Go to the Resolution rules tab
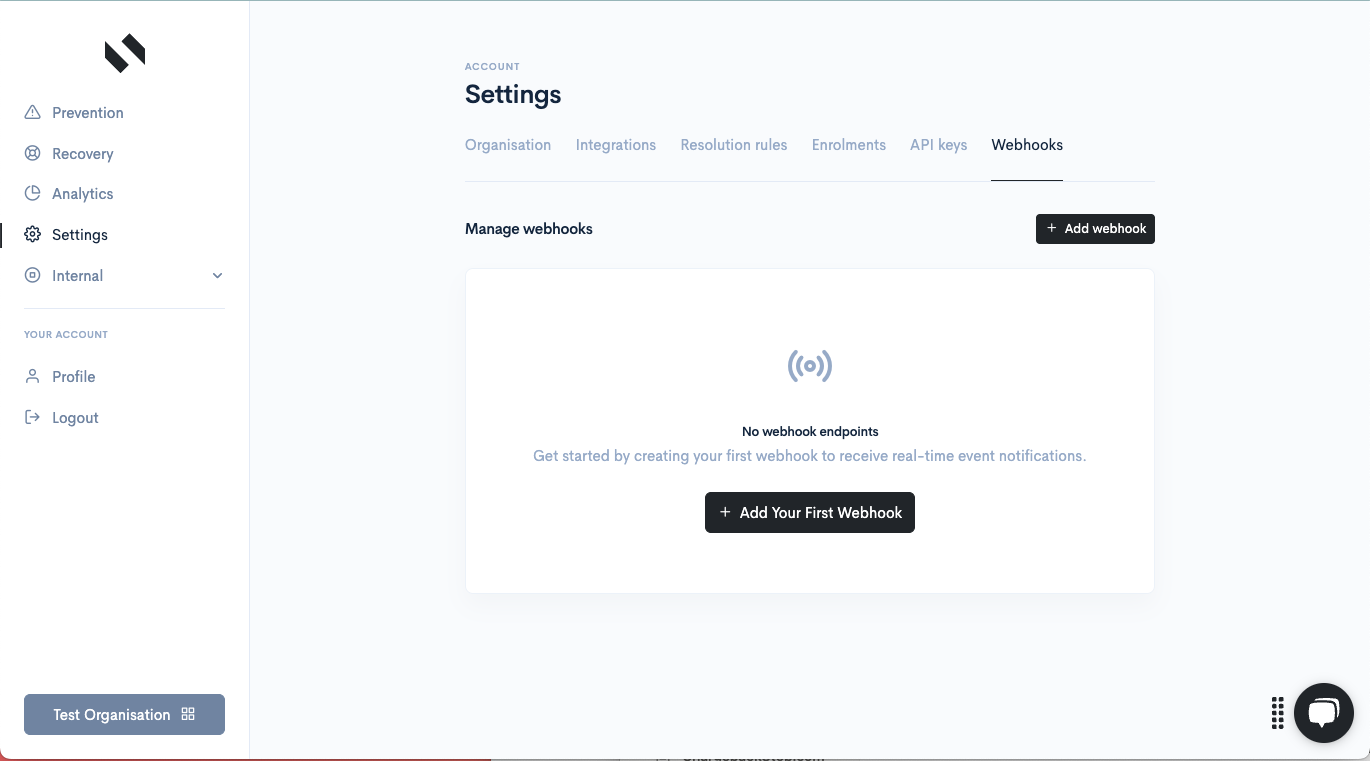The height and width of the screenshot is (761, 1370). [734, 145]
